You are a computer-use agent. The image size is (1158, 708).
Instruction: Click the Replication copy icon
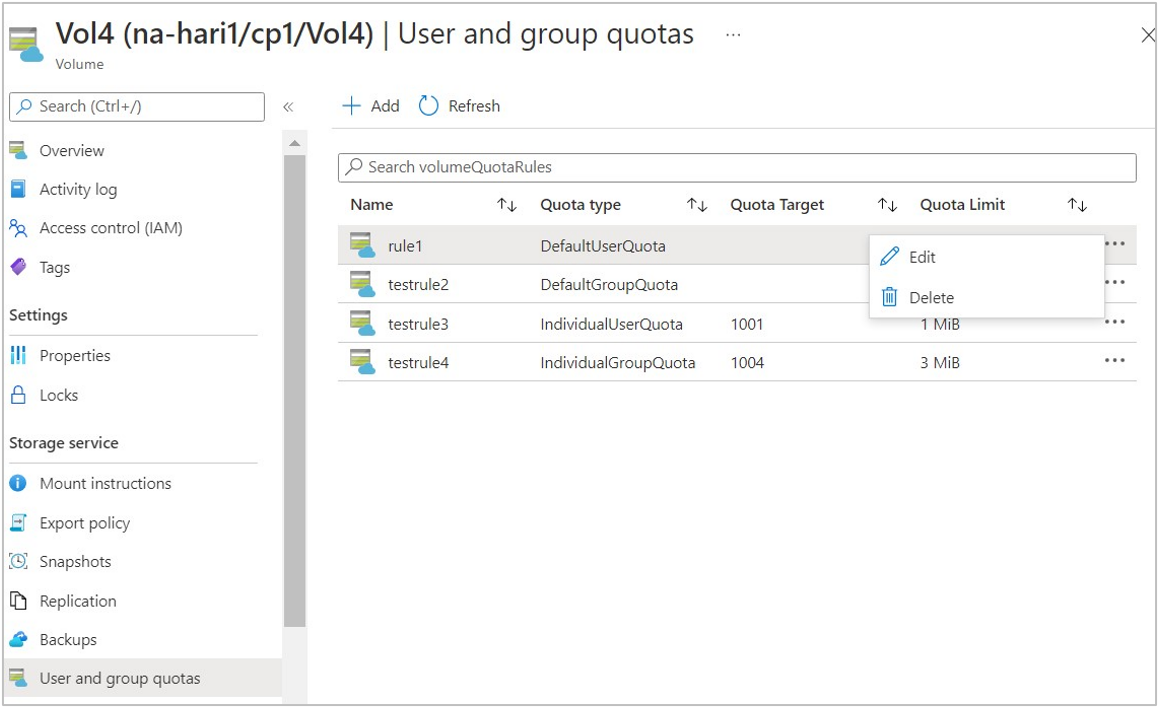click(x=18, y=601)
